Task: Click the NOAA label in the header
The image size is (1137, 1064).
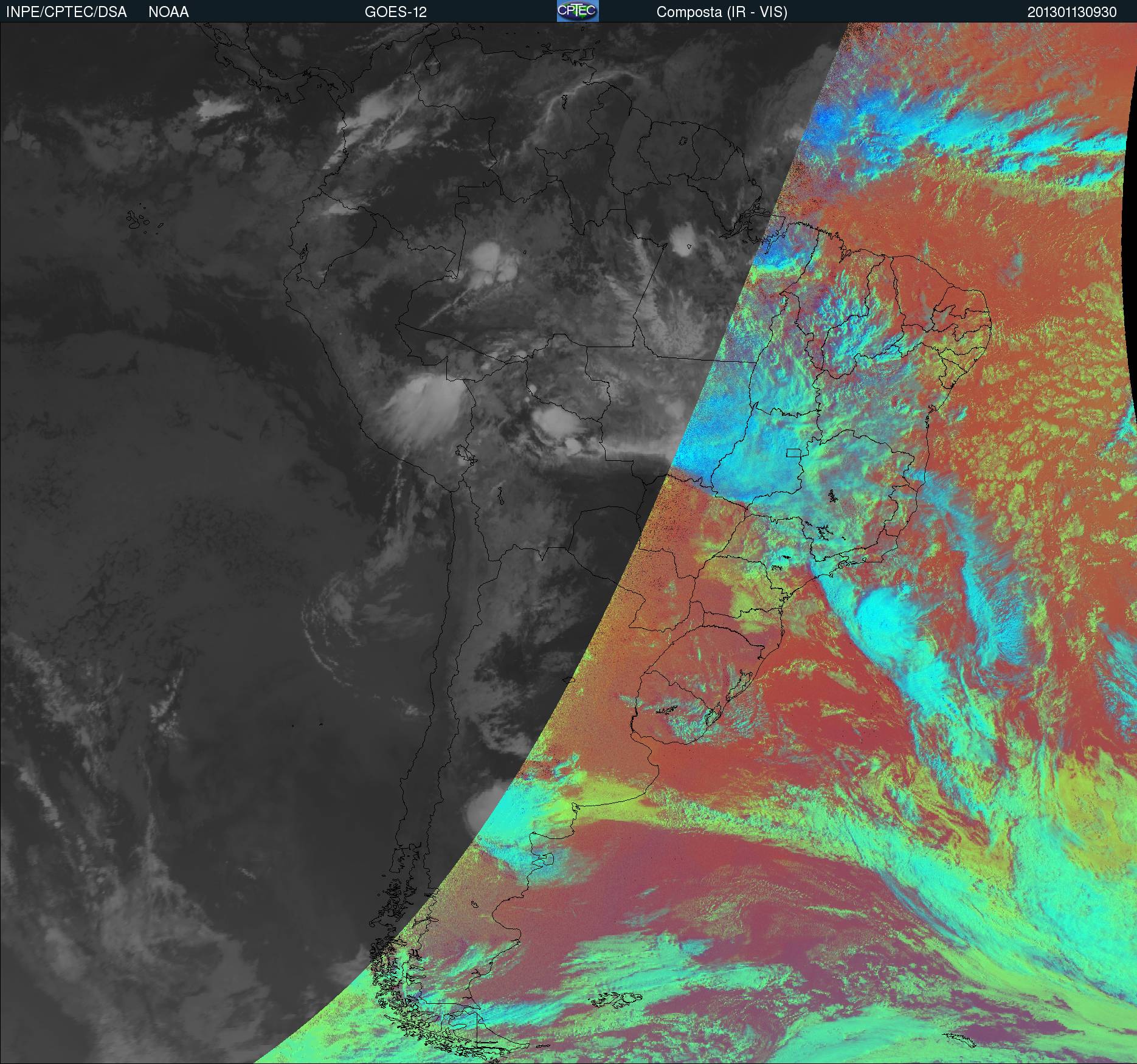Action: (x=168, y=12)
